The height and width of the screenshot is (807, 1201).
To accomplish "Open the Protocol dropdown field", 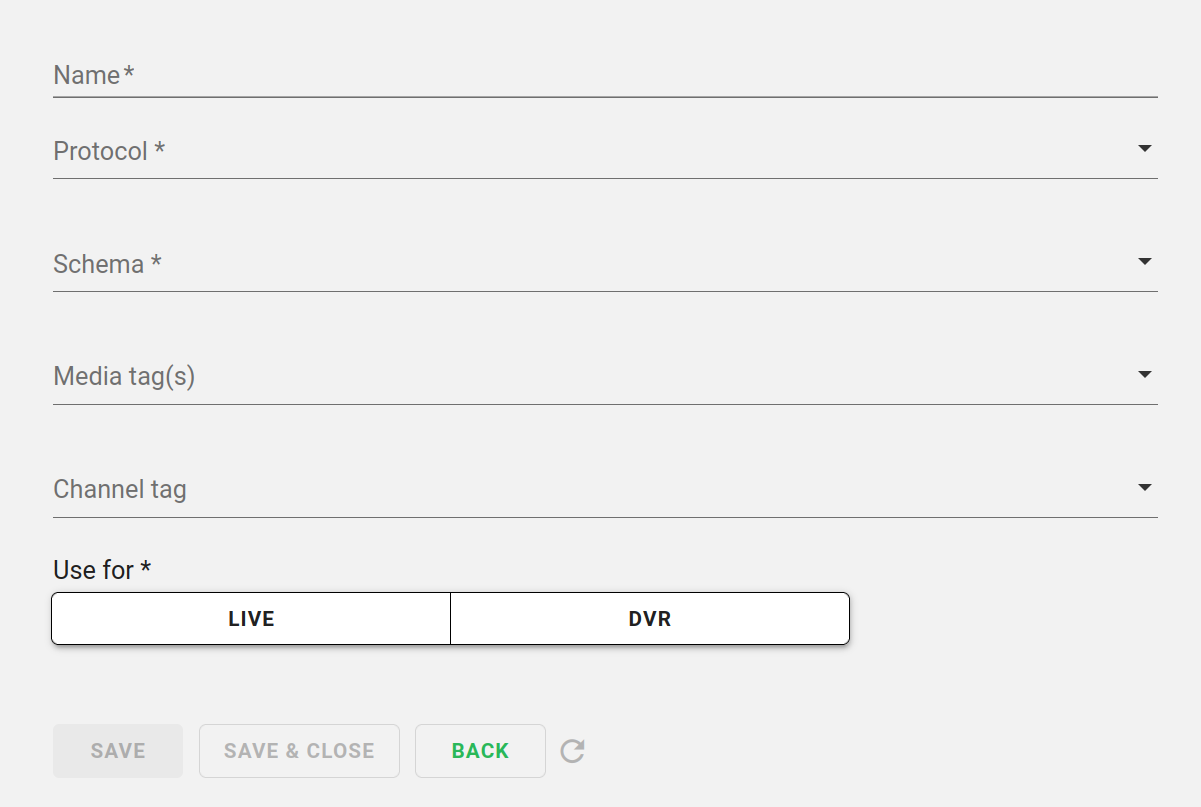I will tap(600, 152).
